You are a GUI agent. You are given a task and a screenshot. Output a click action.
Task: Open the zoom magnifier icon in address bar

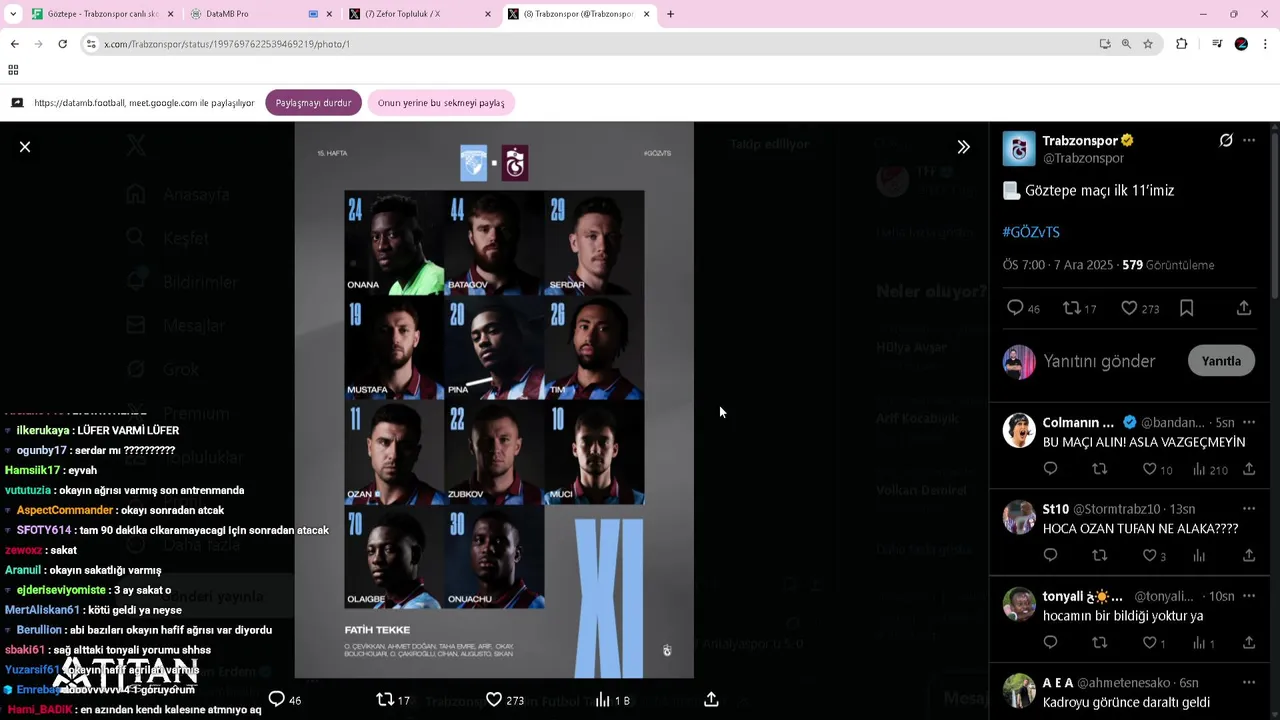point(1126,44)
